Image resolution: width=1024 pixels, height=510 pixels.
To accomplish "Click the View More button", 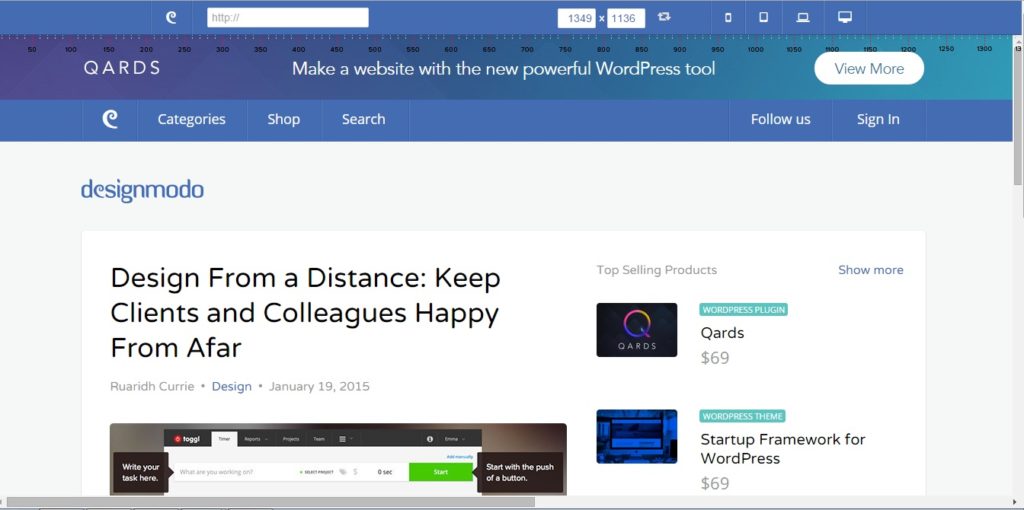I will tap(869, 69).
